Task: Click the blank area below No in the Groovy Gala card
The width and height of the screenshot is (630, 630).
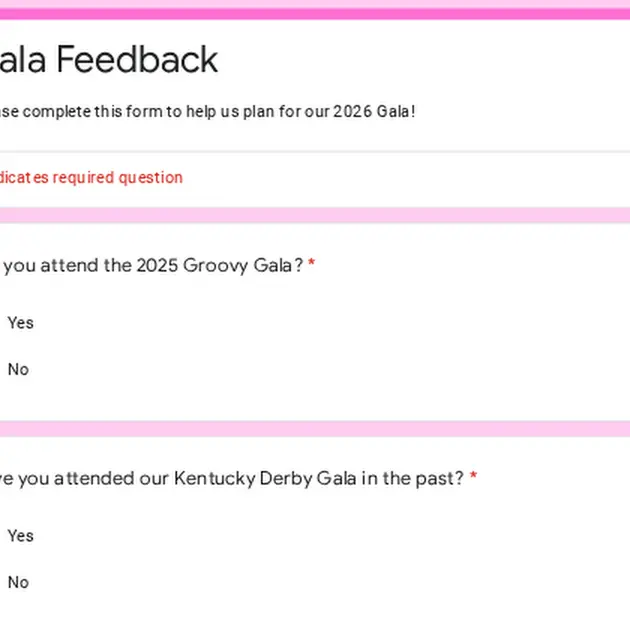Action: click(x=315, y=400)
